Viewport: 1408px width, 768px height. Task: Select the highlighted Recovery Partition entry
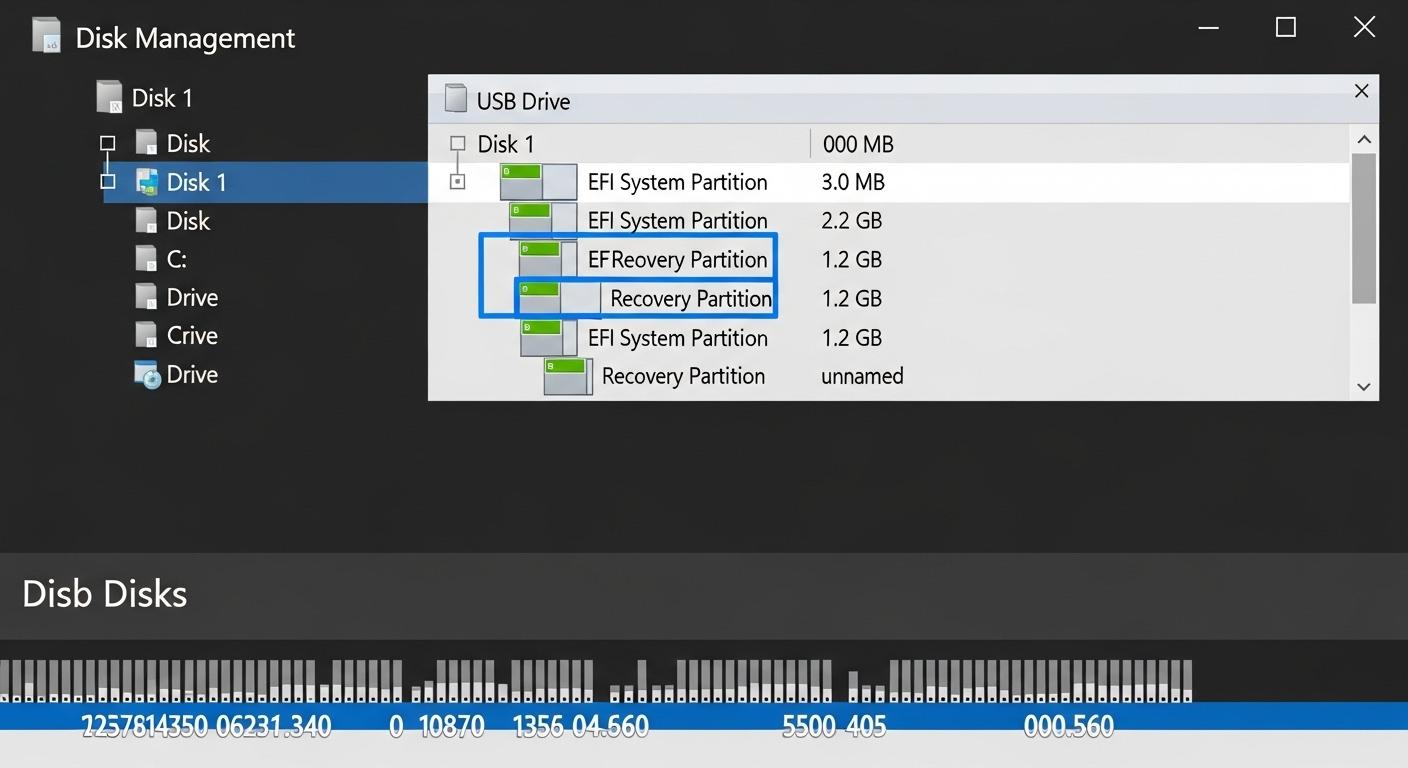coord(690,298)
